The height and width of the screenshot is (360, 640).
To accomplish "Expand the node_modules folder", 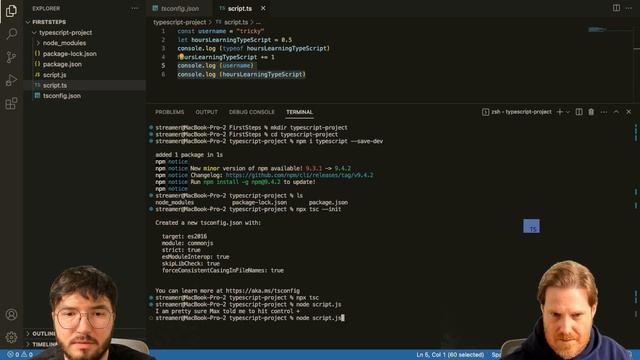I will point(85,43).
